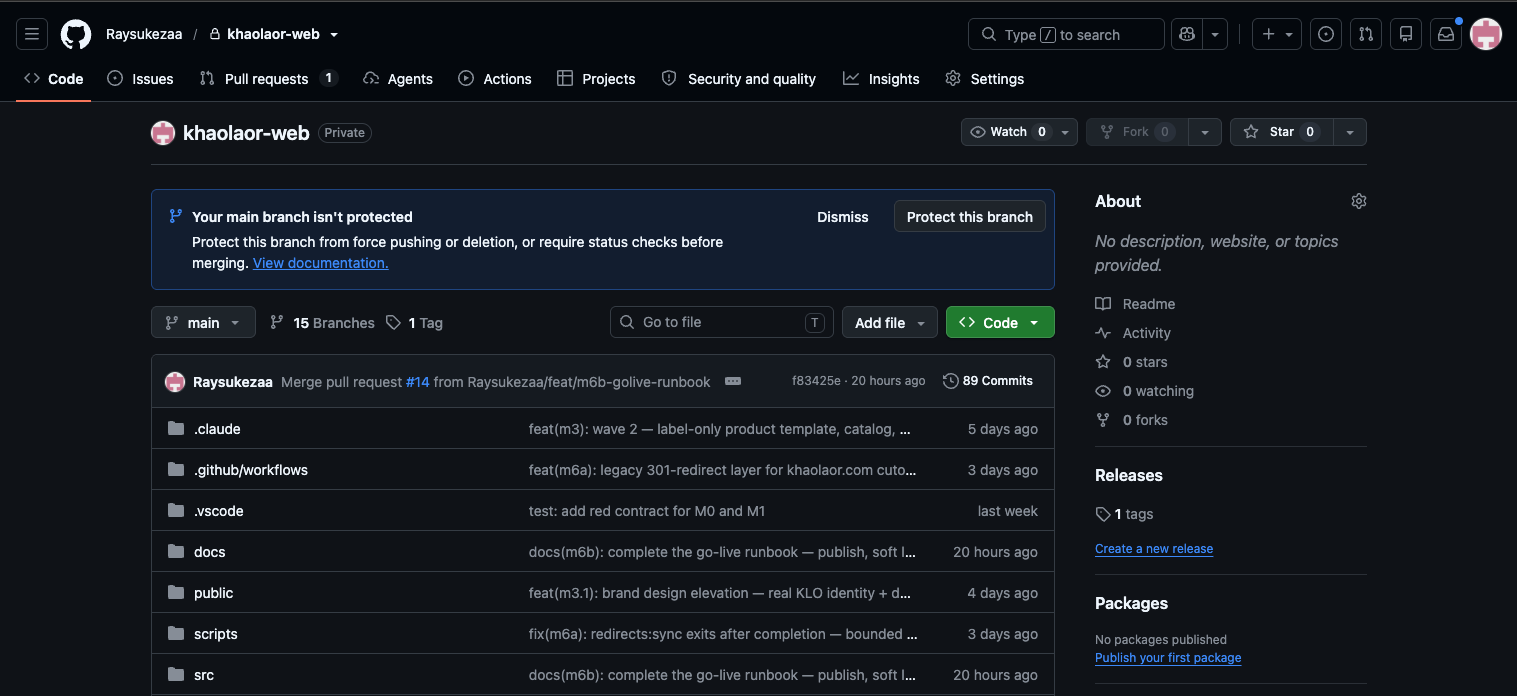Open Security and quality tab
1517x696 pixels.
[x=739, y=79]
